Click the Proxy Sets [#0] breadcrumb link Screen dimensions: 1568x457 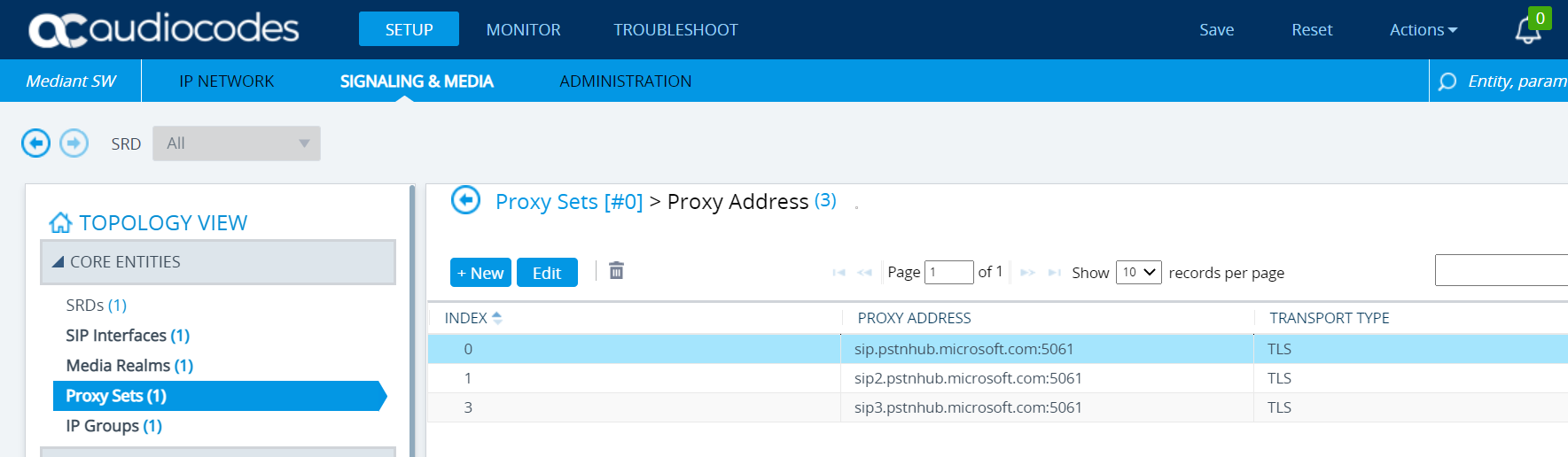point(568,202)
